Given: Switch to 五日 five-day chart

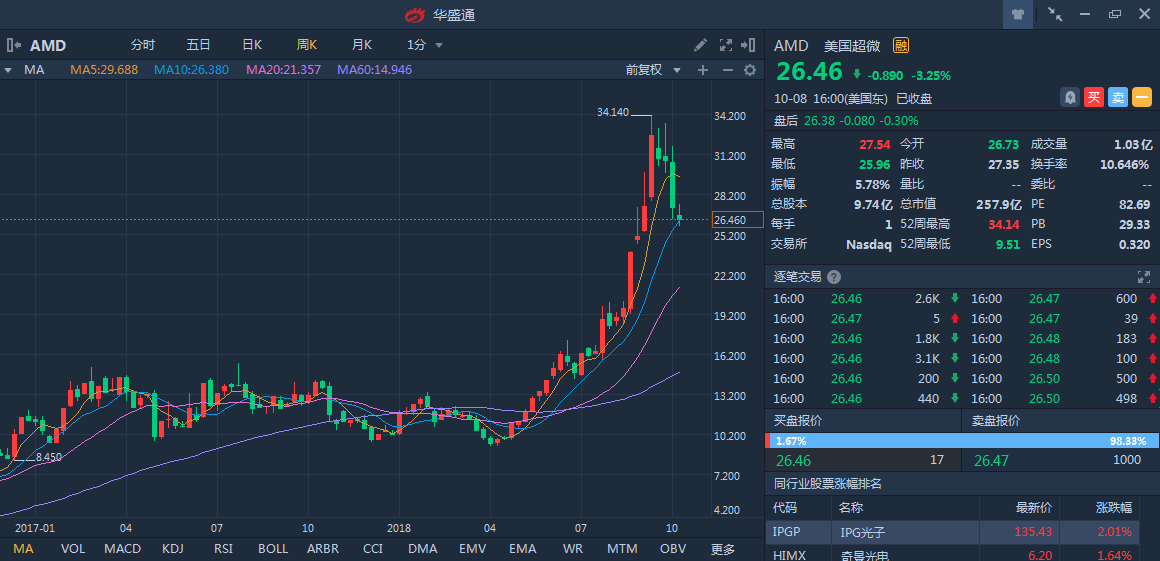Looking at the screenshot, I should 198,45.
